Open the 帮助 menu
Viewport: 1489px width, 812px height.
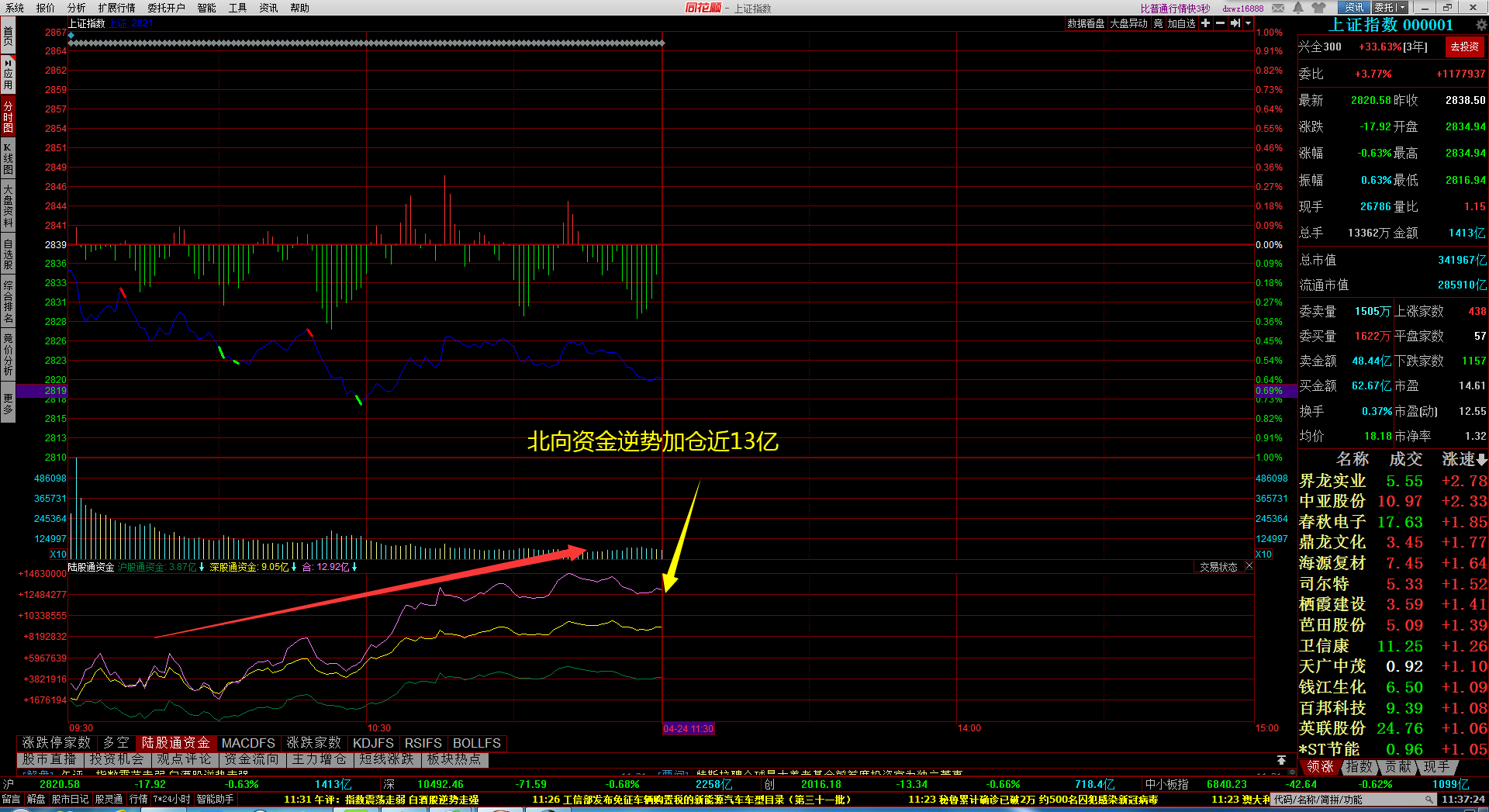point(299,8)
